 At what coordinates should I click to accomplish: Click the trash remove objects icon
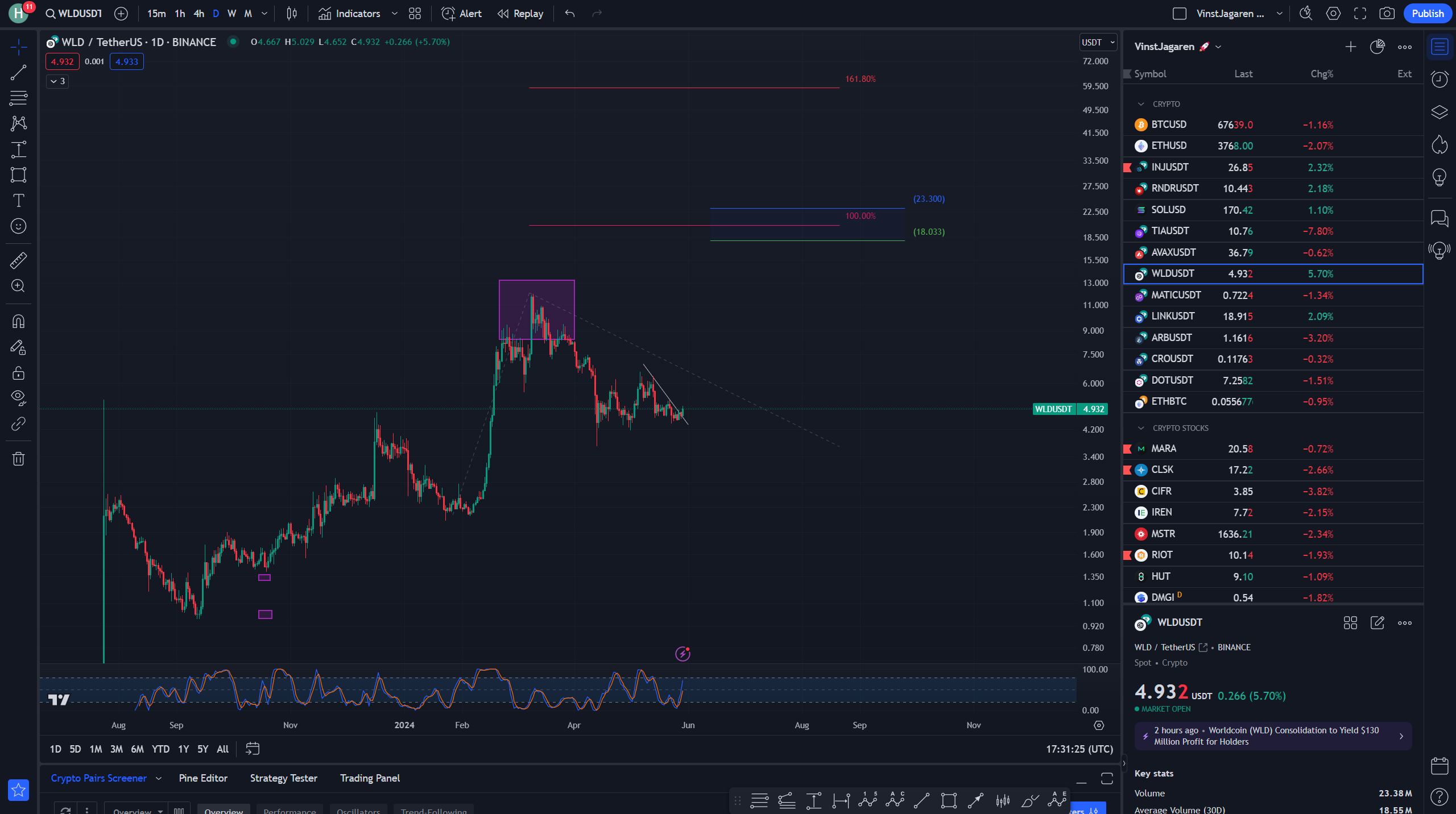point(18,459)
